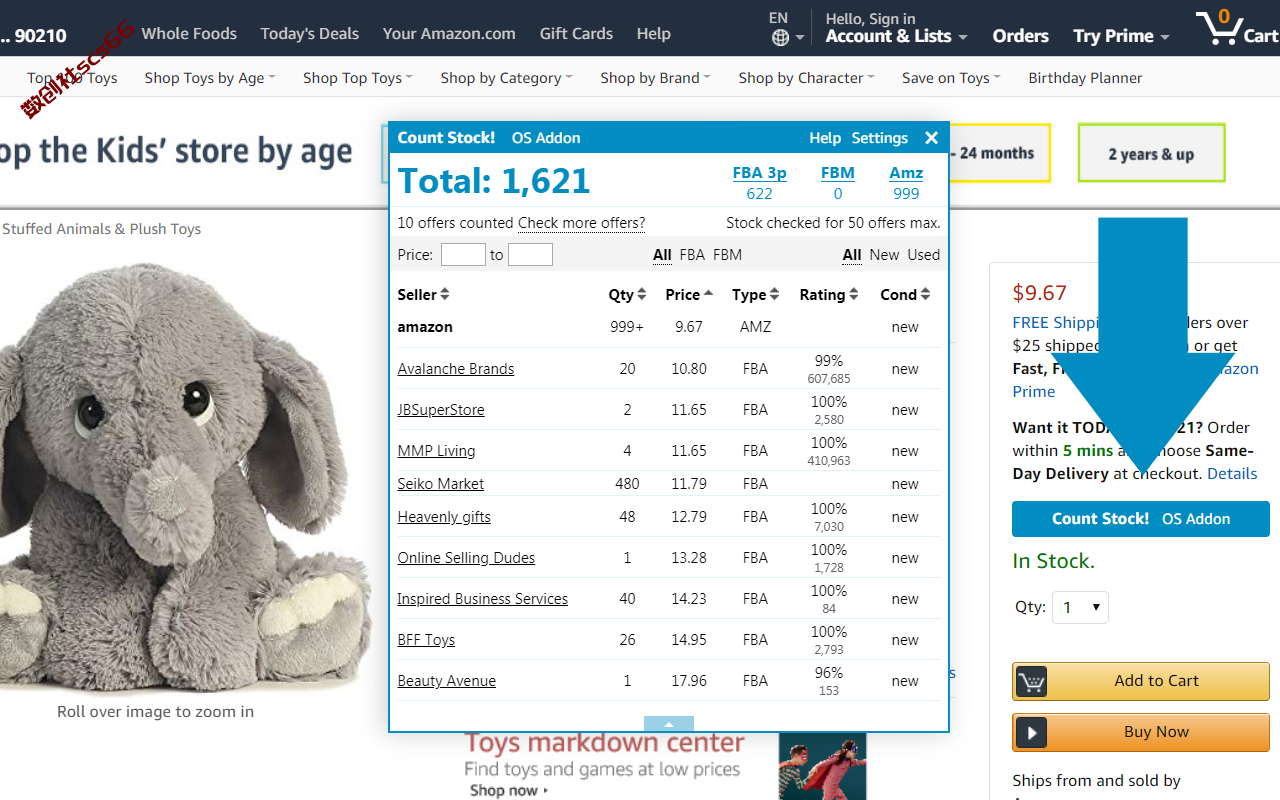Image resolution: width=1280 pixels, height=800 pixels.
Task: Open Seiko Market seller link
Action: (441, 484)
